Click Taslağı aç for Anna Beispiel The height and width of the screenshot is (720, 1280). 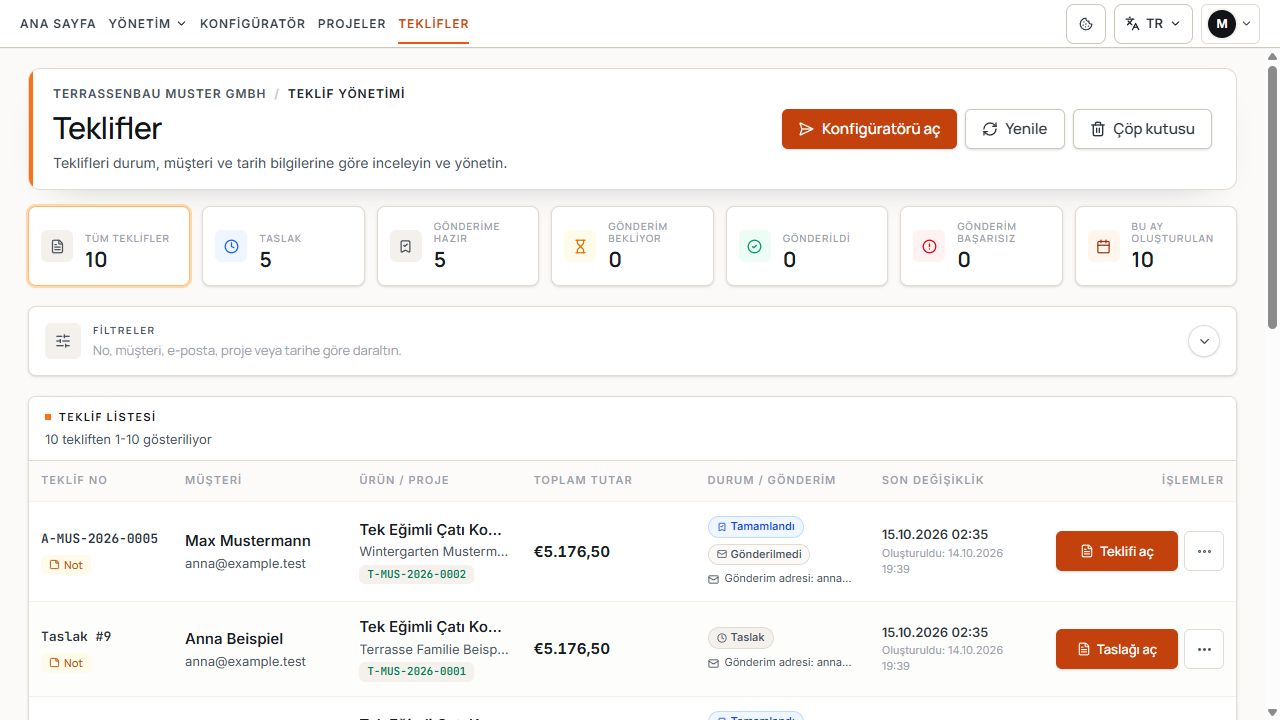tap(1117, 649)
